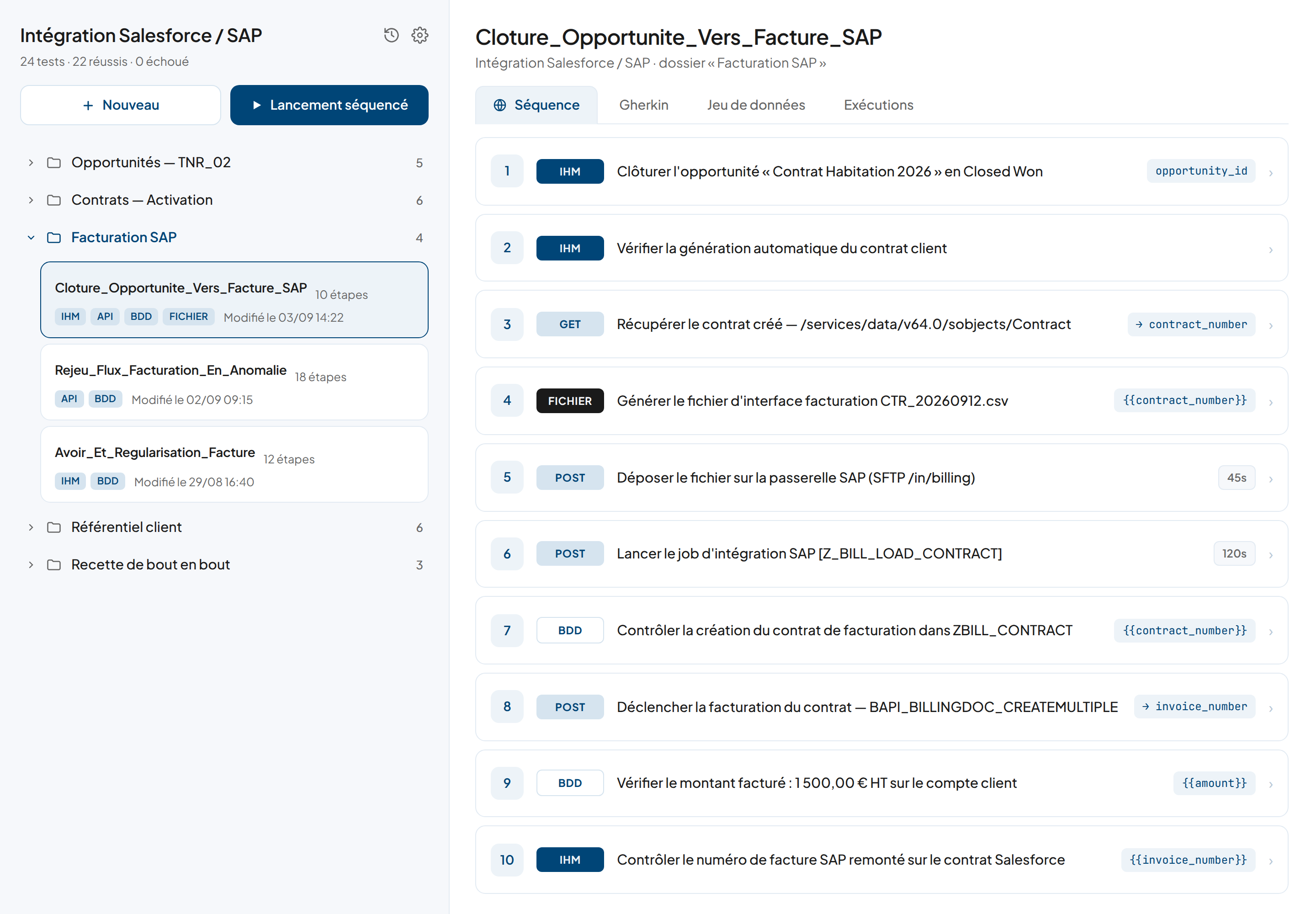1316x914 pixels.
Task: Click the folder icon beside Recette de bout en bout
Action: (54, 565)
